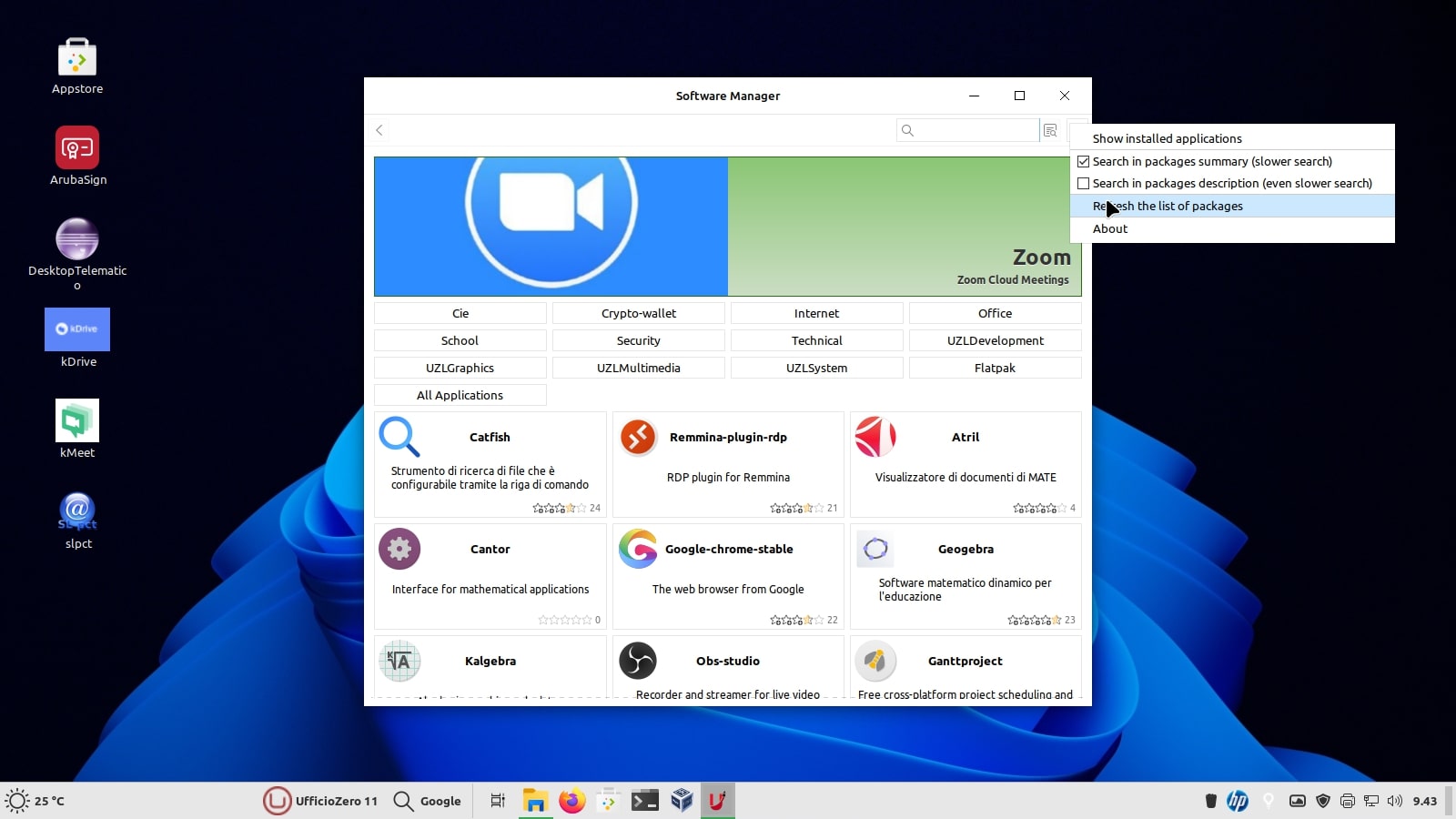Viewport: 1456px width, 819px height.
Task: Open the Obs-studio icon
Action: 638,661
